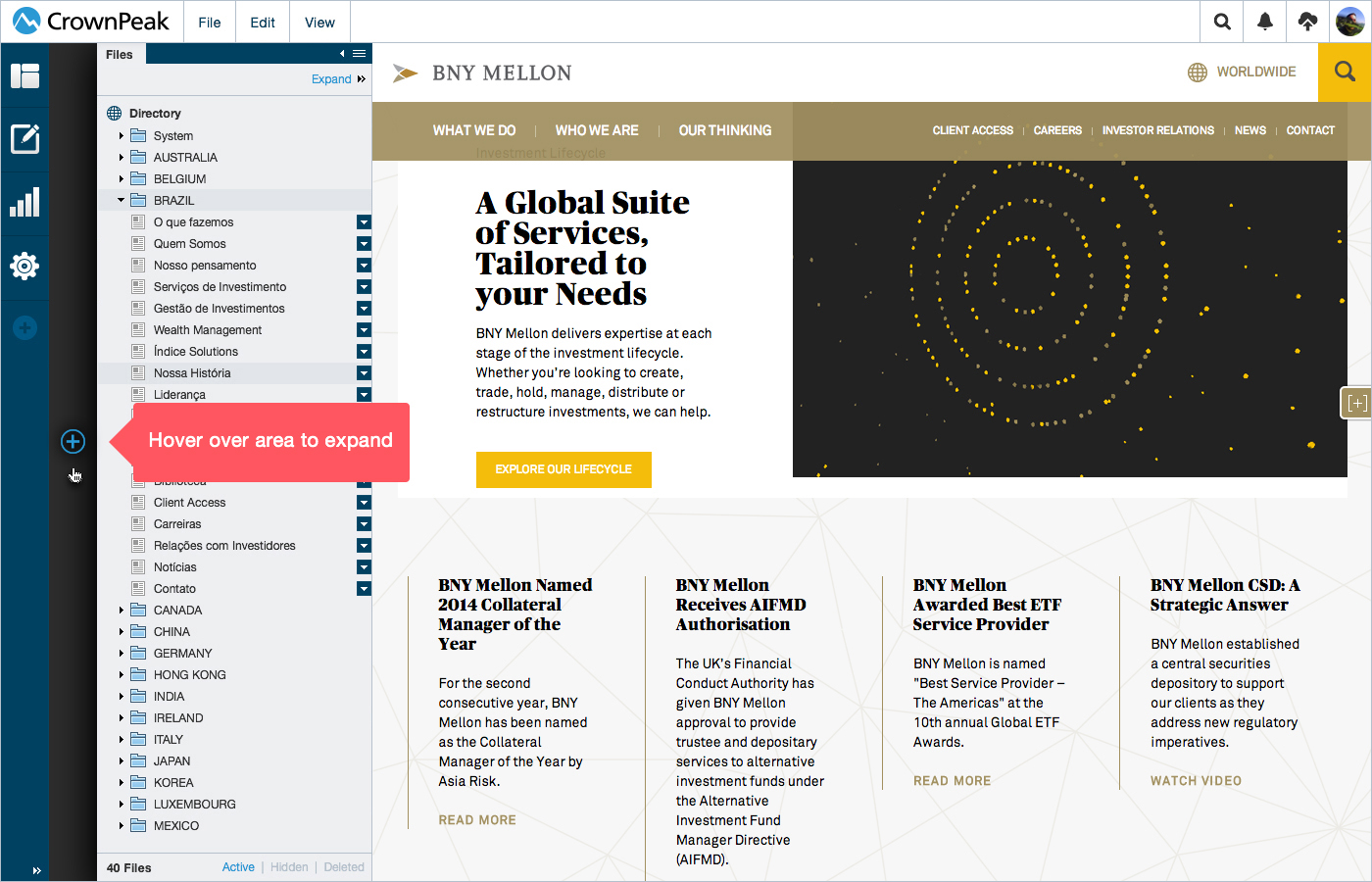Click the yellow search button on the BNY Mellon site
The height and width of the screenshot is (882, 1372).
(x=1345, y=73)
